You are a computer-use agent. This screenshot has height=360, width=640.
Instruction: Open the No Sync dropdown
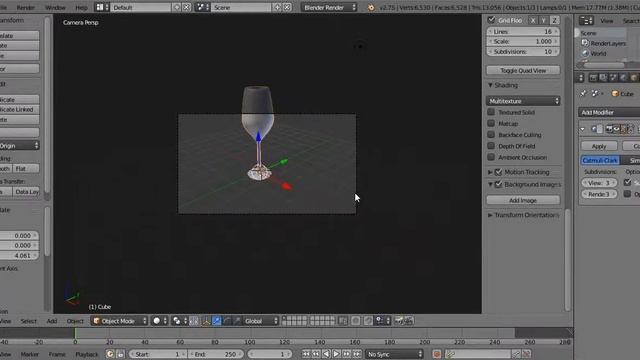(394, 354)
